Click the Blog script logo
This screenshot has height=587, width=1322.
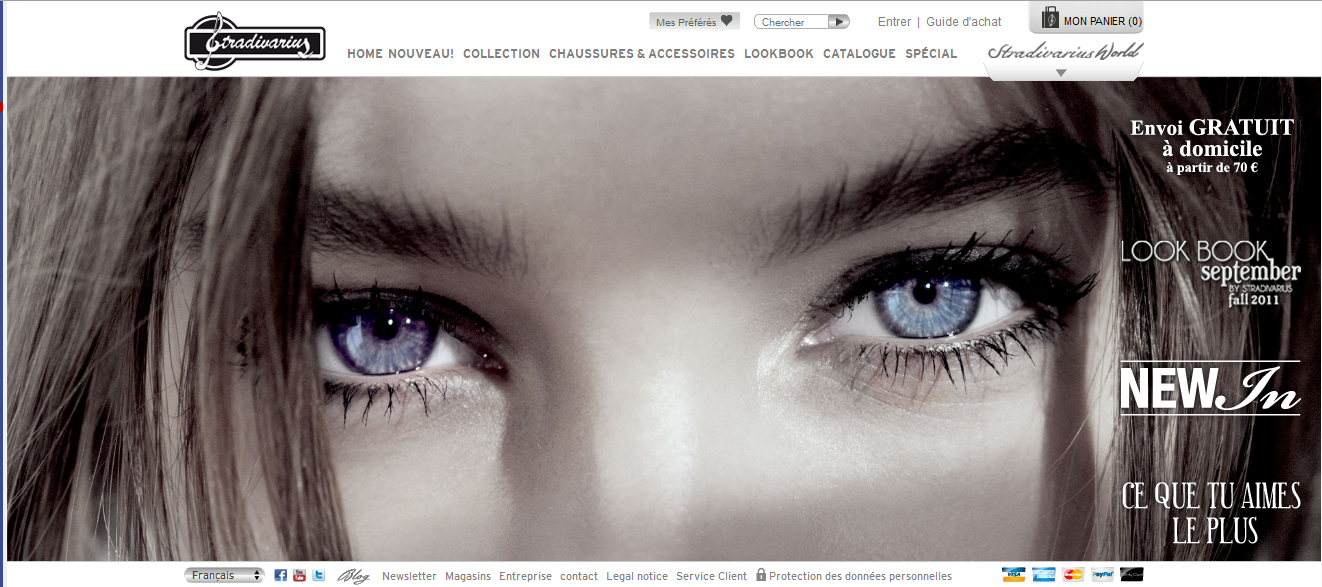353,576
